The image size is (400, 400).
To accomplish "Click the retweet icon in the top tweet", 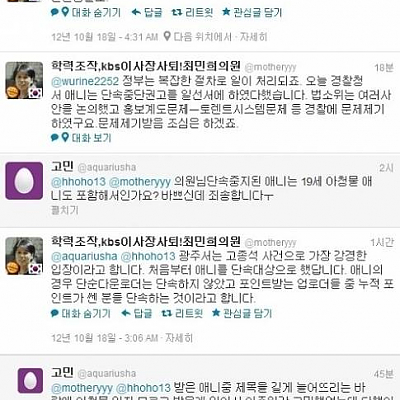I will tap(177, 13).
